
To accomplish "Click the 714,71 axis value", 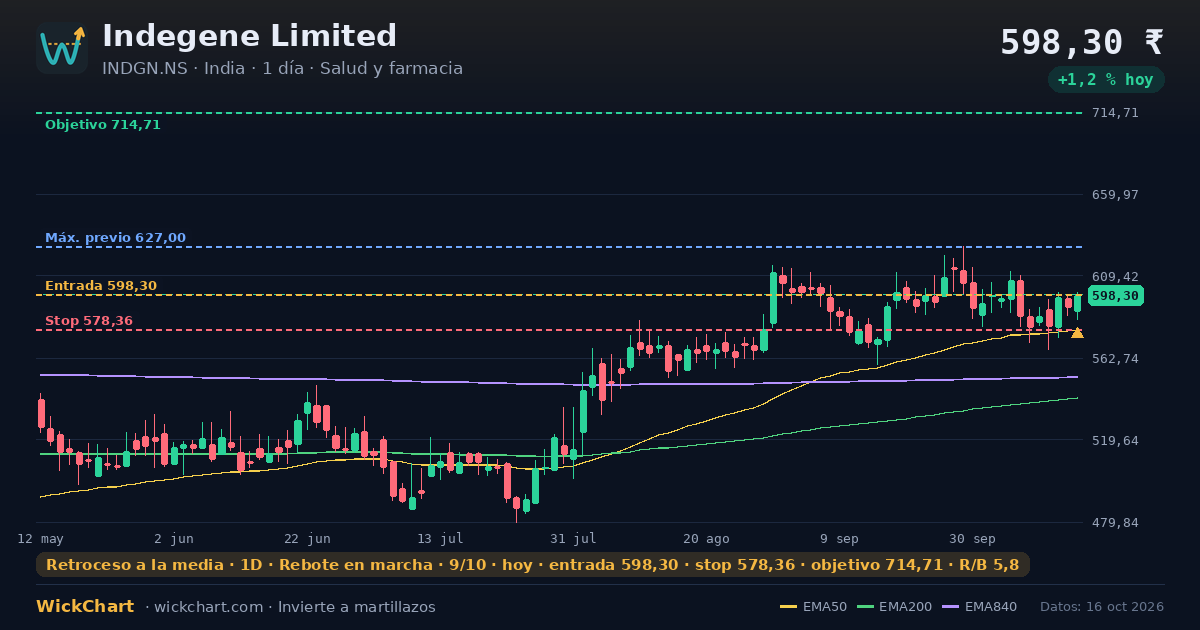I will click(1115, 113).
